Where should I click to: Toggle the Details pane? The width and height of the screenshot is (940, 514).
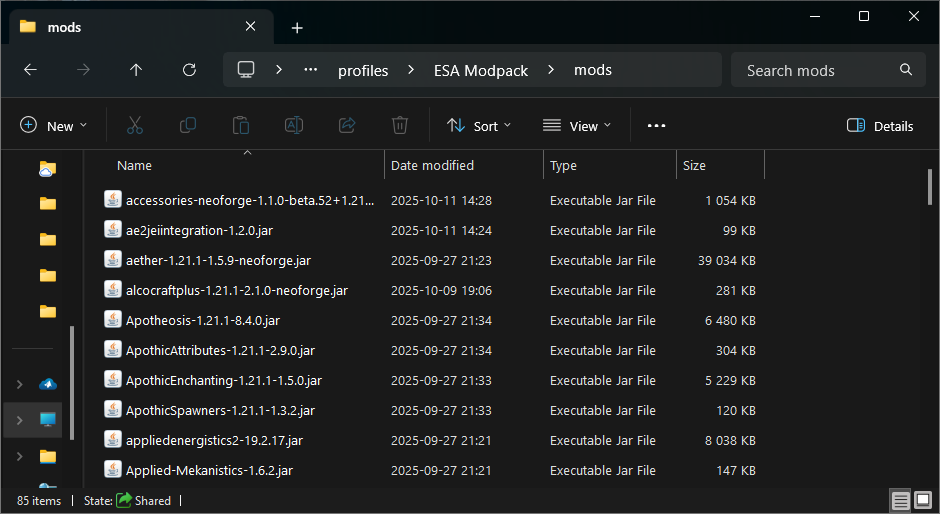click(880, 126)
